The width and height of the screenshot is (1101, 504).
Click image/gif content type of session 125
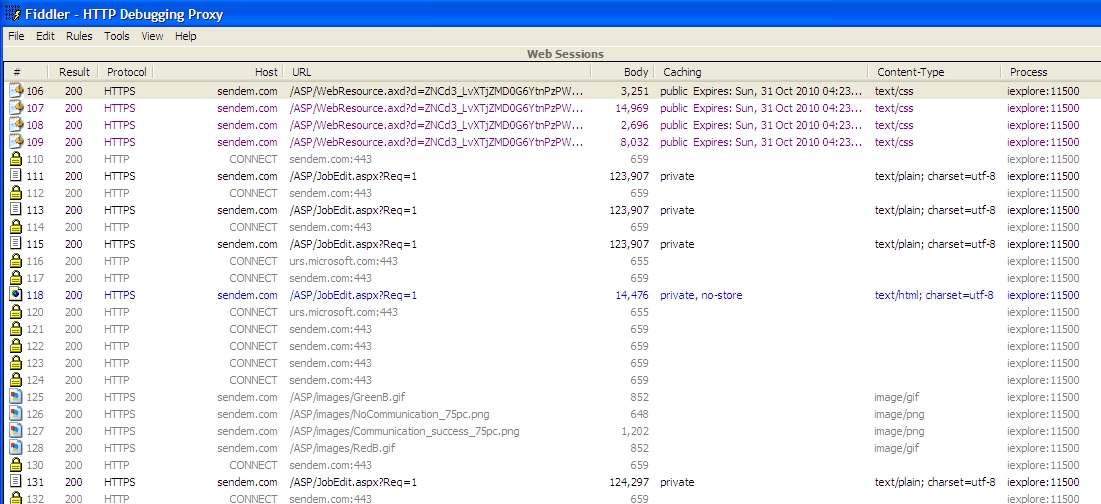896,397
